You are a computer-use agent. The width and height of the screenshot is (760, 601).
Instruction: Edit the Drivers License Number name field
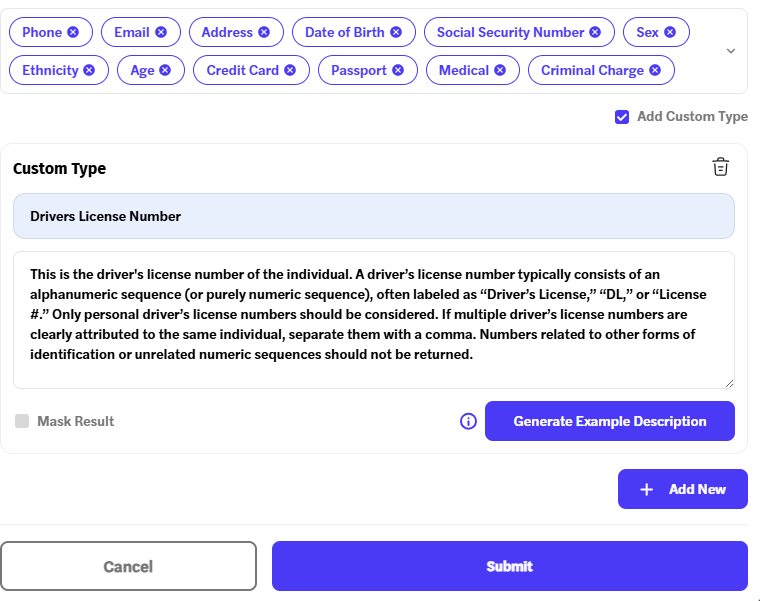point(373,216)
